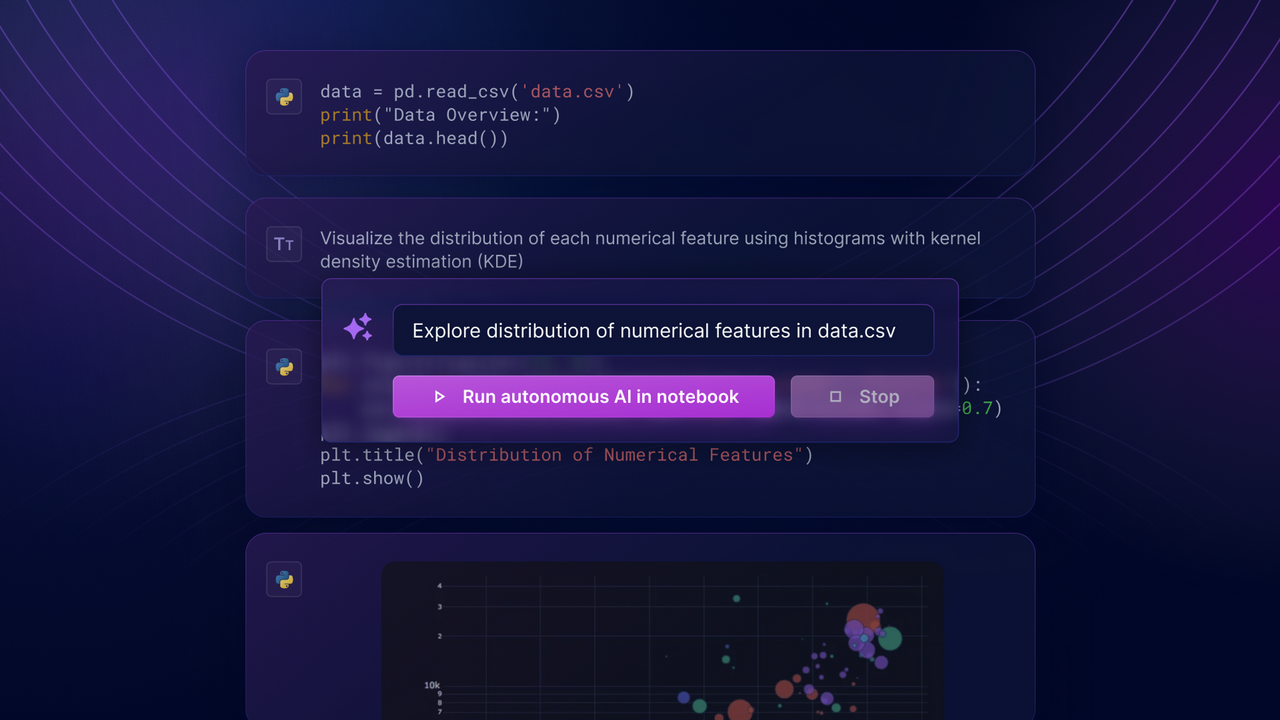Click the Tt text cell icon
The height and width of the screenshot is (720, 1280).
[x=284, y=244]
